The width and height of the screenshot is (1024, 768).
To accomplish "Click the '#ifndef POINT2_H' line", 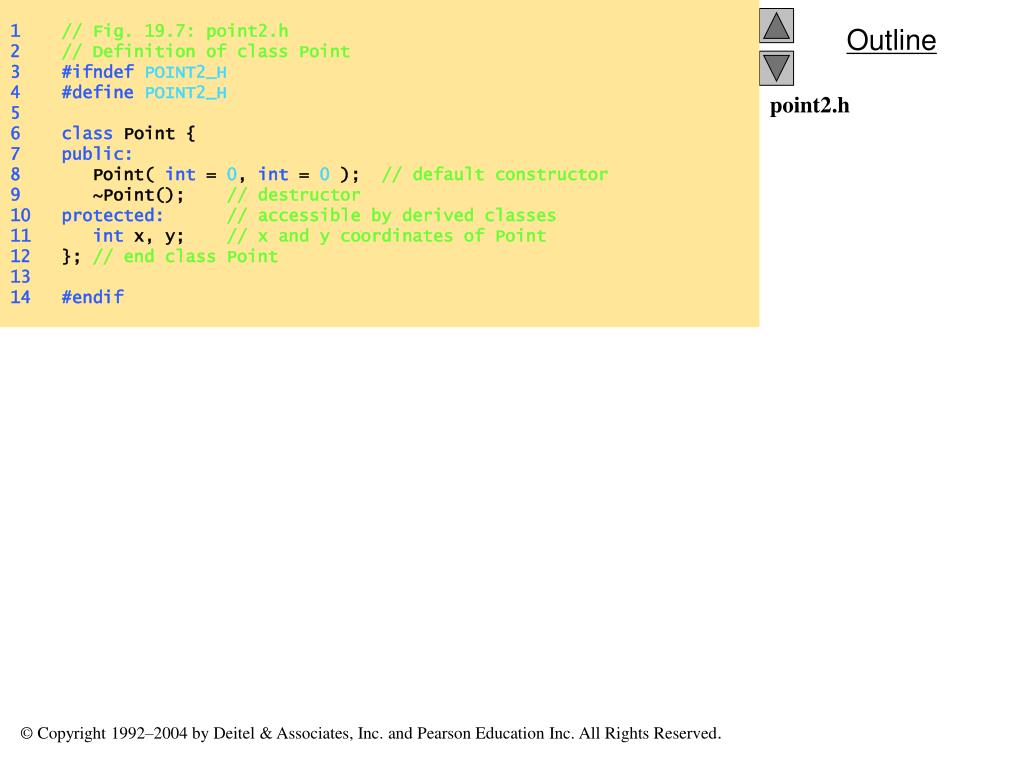I will [144, 72].
